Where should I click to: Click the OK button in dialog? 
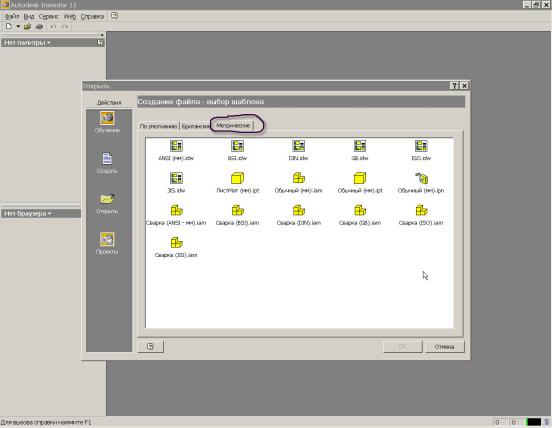click(402, 347)
